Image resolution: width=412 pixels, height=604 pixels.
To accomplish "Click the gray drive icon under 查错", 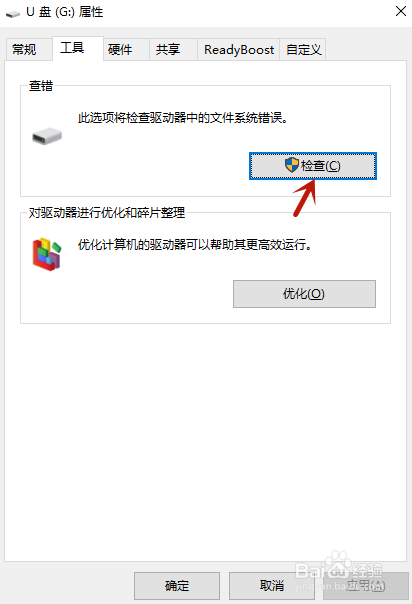I will [47, 136].
